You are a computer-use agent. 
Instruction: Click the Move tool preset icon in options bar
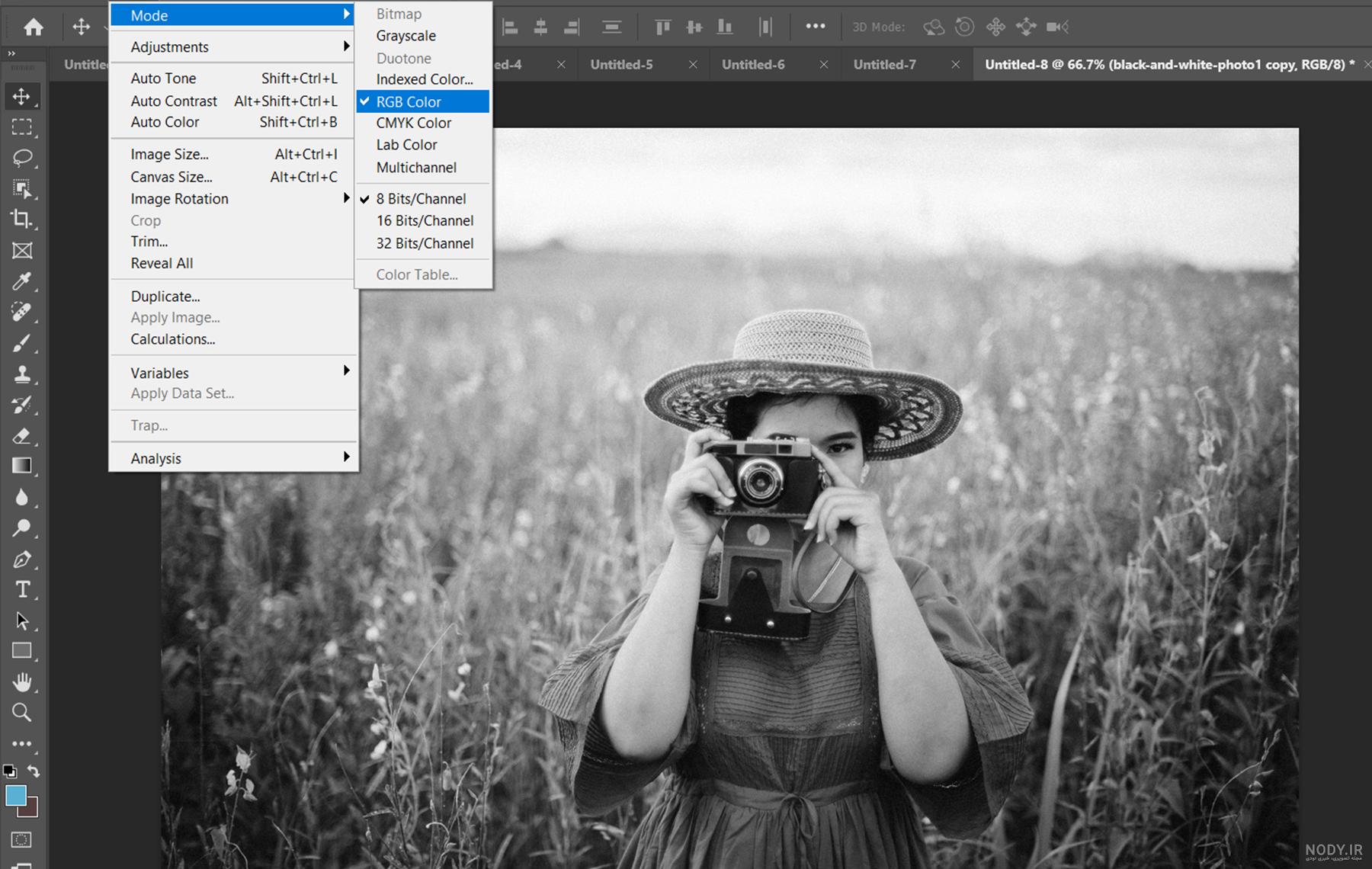click(81, 27)
